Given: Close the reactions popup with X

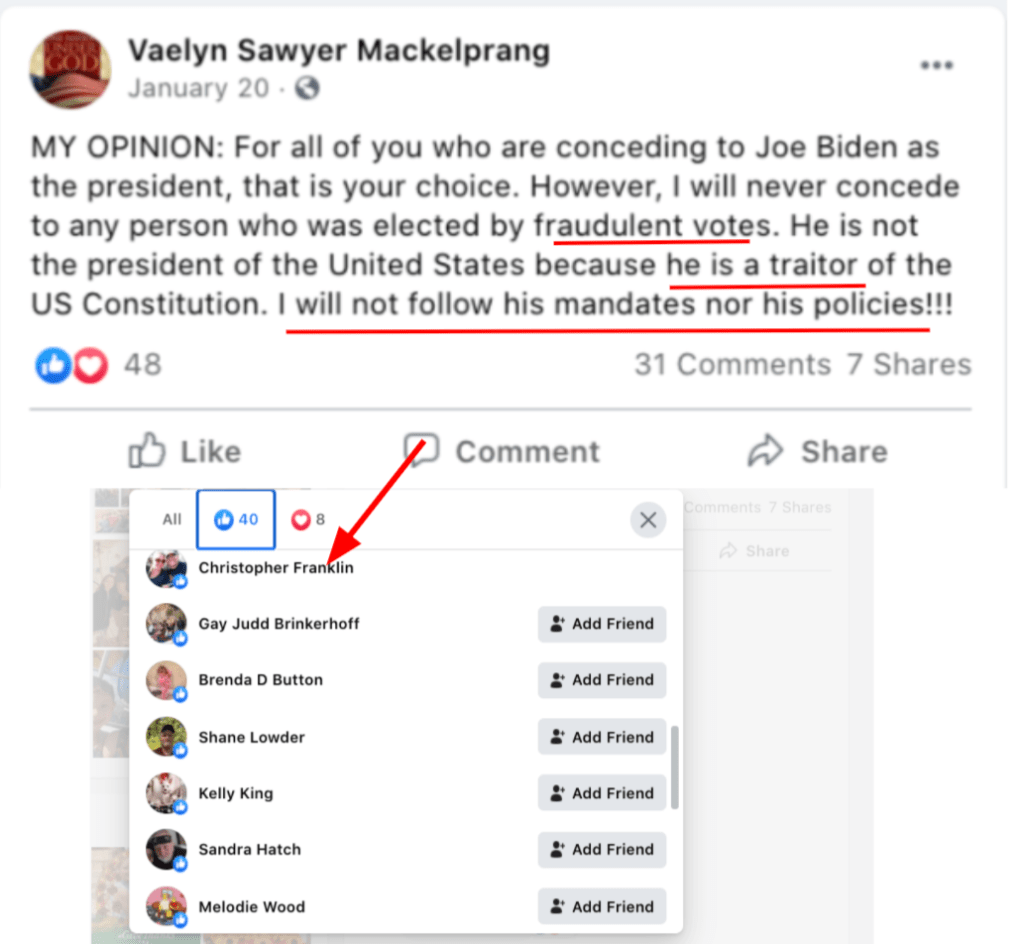Looking at the screenshot, I should point(648,520).
